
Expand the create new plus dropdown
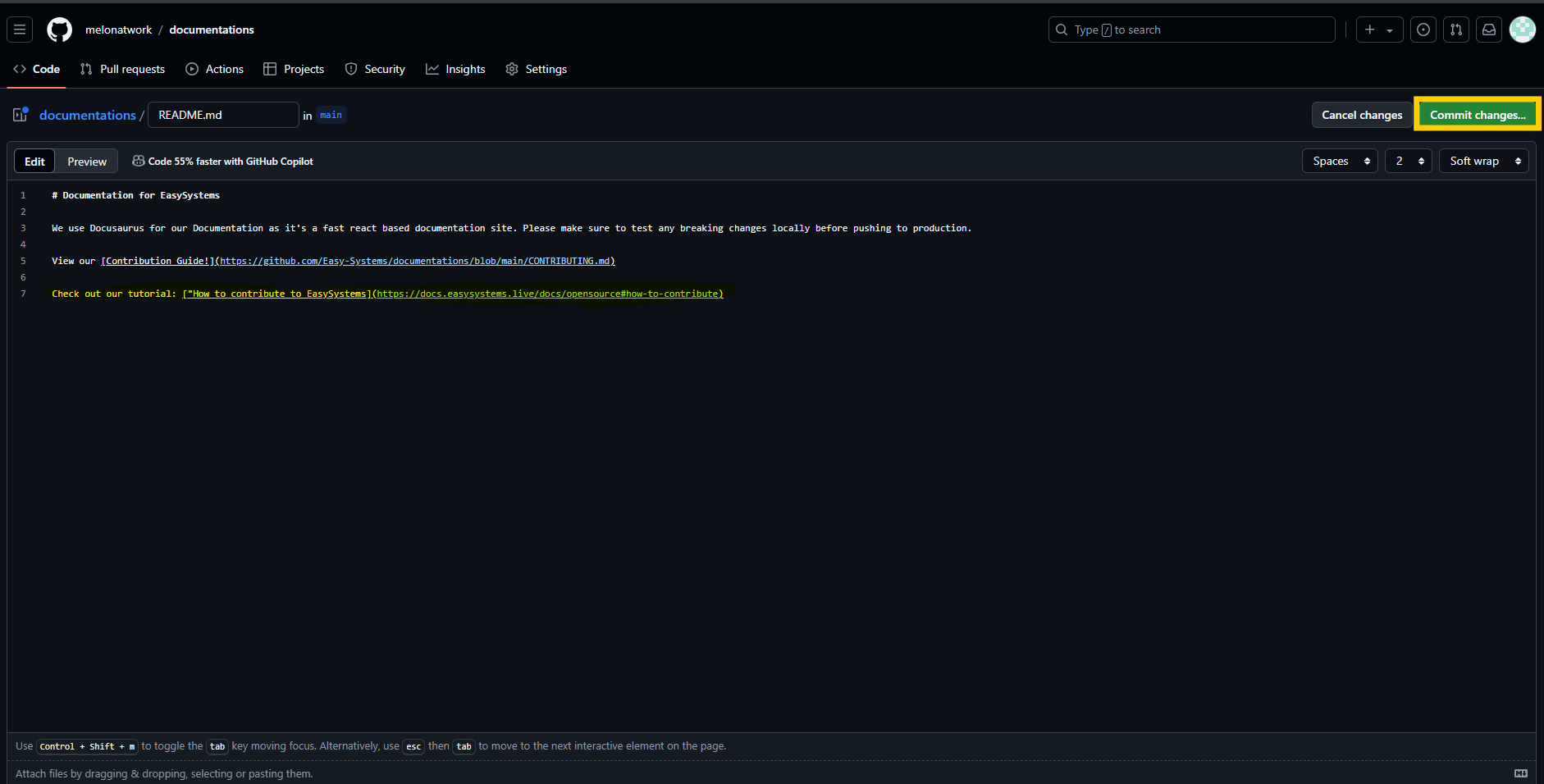(1378, 30)
